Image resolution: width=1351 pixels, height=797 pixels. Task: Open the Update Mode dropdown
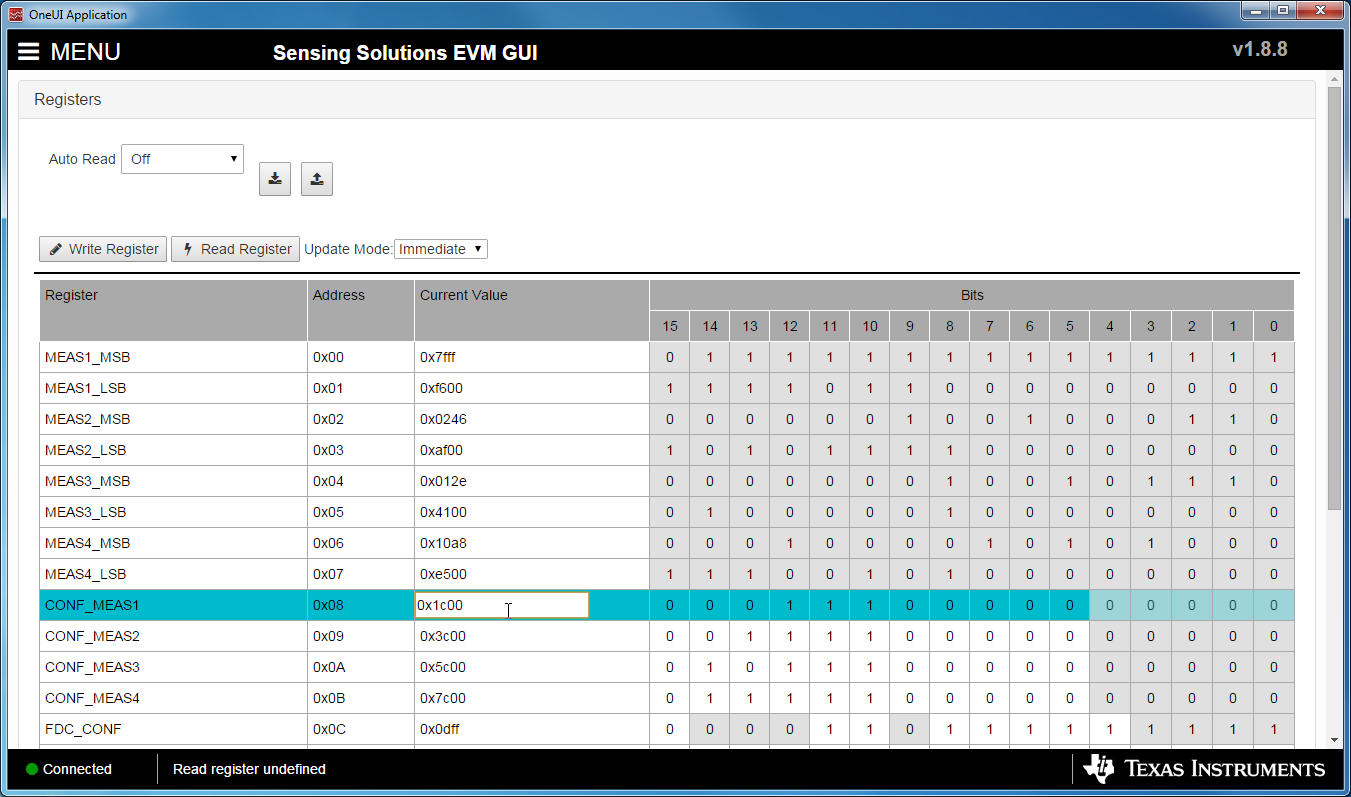coord(440,248)
